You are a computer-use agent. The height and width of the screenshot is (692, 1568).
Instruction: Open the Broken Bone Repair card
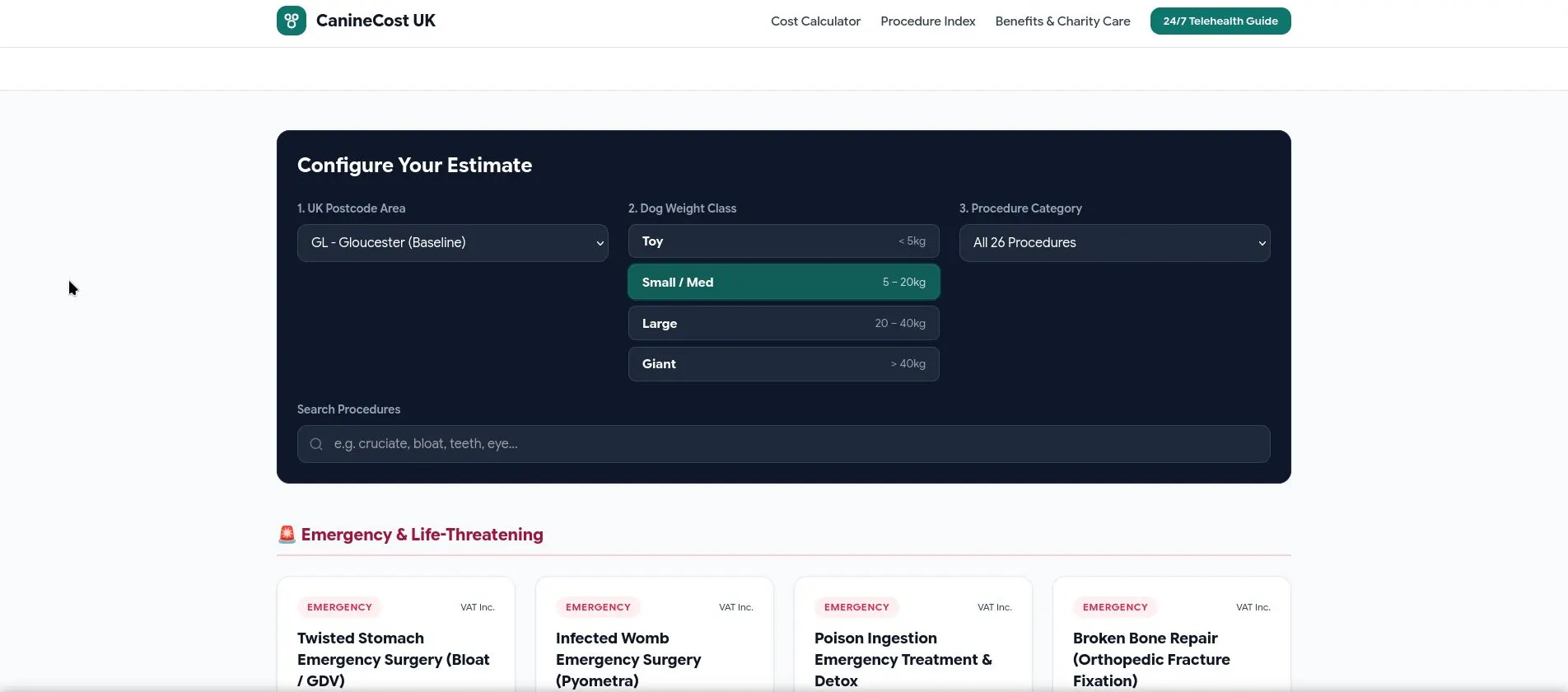click(x=1172, y=634)
